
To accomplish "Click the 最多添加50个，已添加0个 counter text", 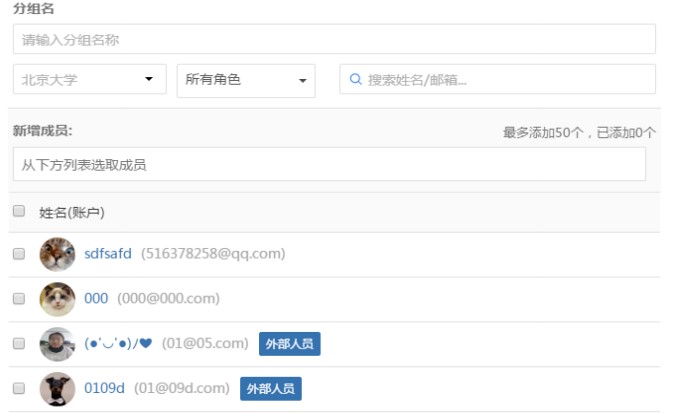I will point(579,132).
